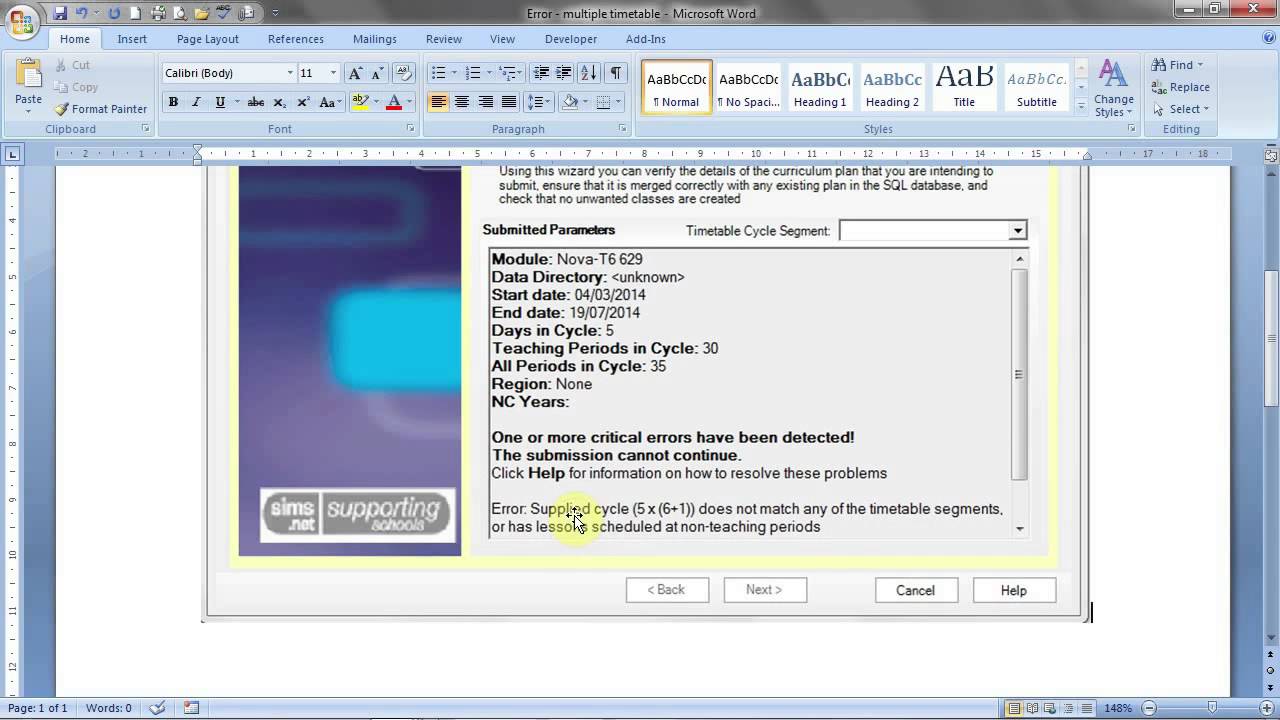Open Print Preview from the Quick Access toolbar
Viewport: 1280px width, 720px height.
(x=180, y=13)
